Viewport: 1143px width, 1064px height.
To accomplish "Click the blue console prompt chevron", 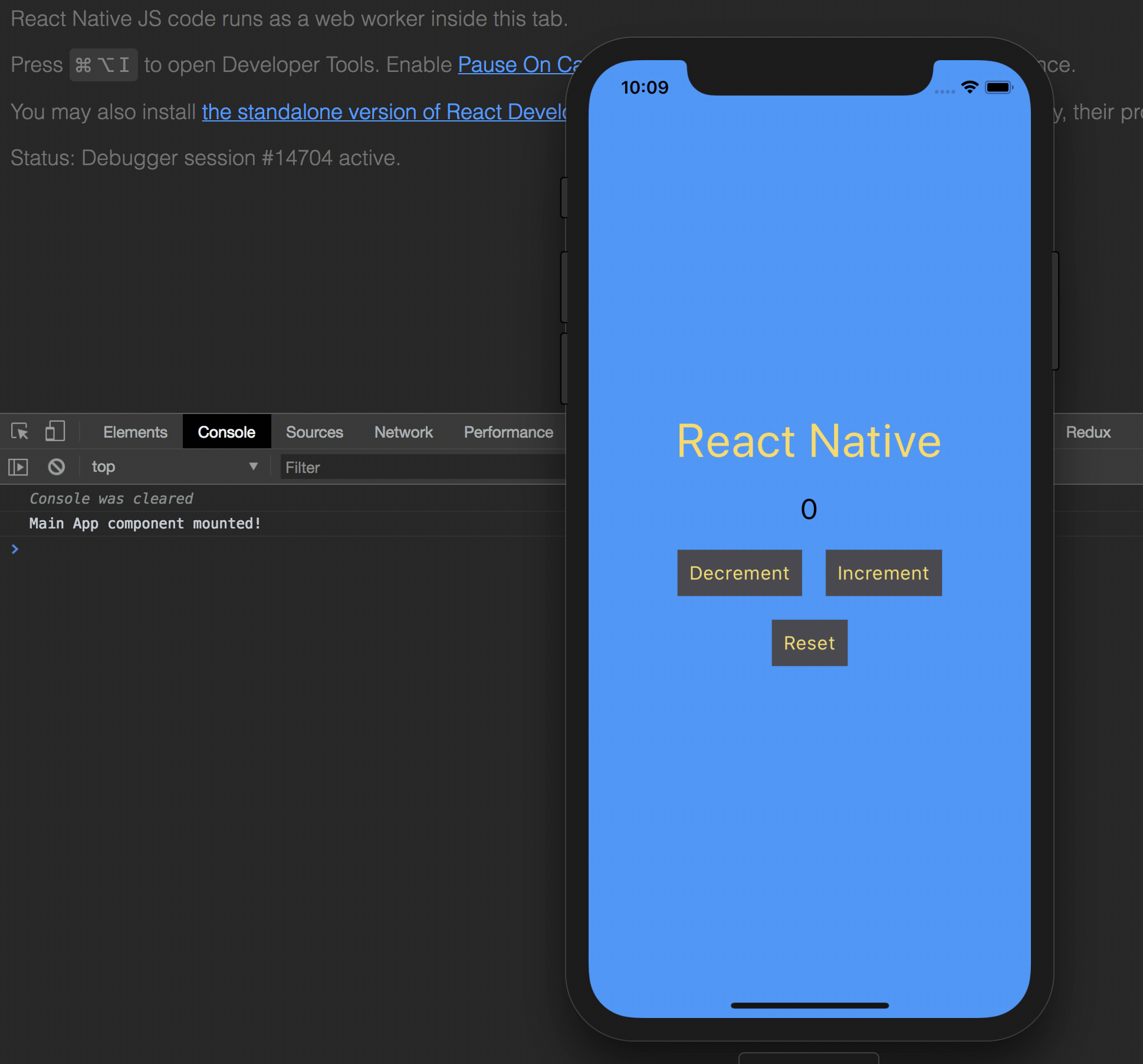I will 15,549.
